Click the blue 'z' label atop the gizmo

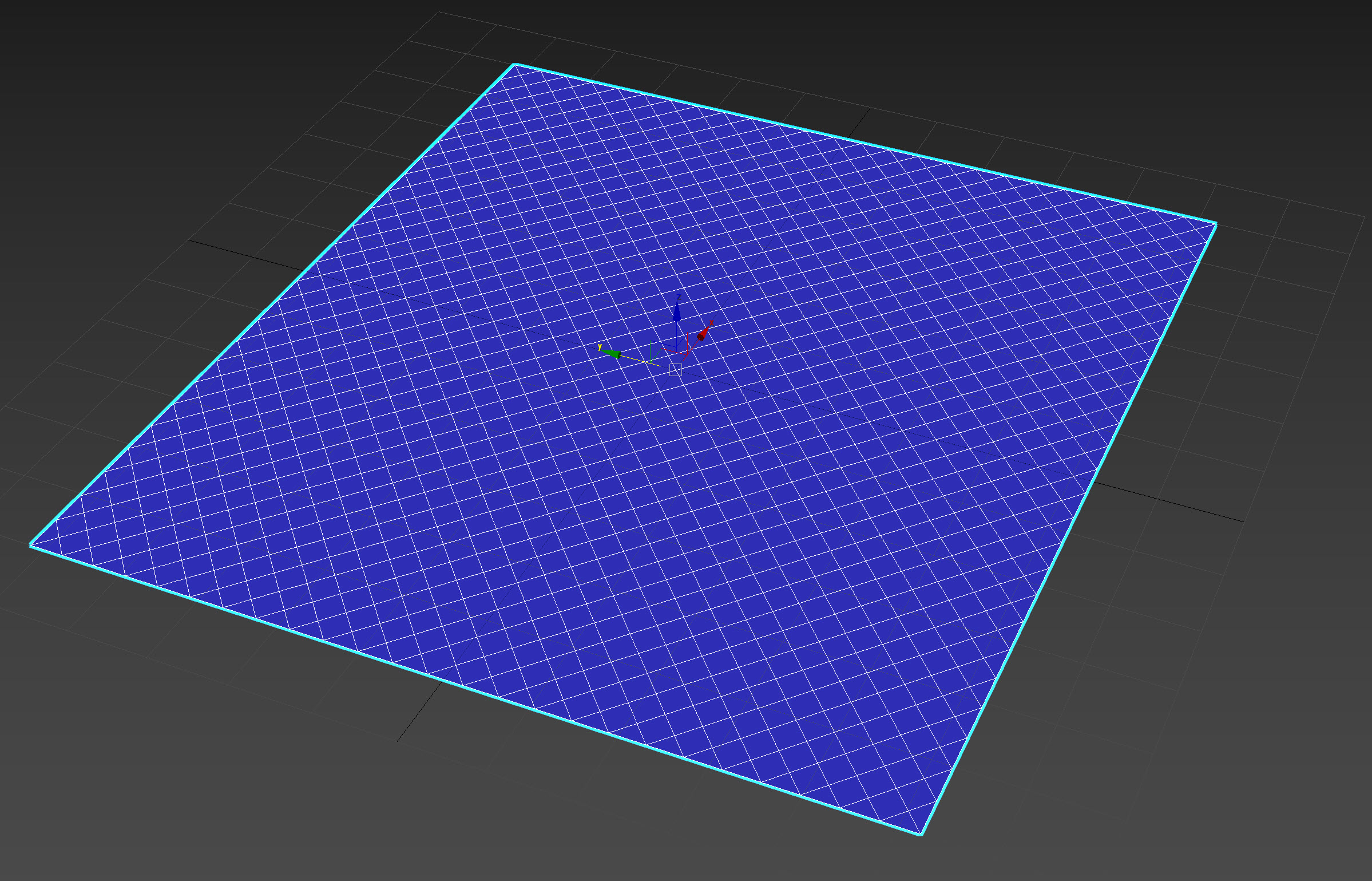[679, 297]
